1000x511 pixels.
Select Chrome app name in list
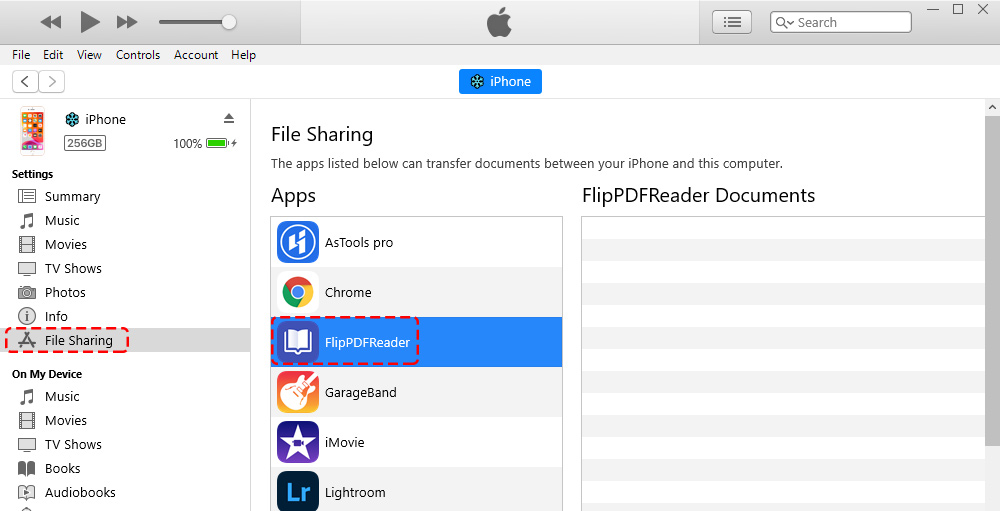click(x=348, y=292)
